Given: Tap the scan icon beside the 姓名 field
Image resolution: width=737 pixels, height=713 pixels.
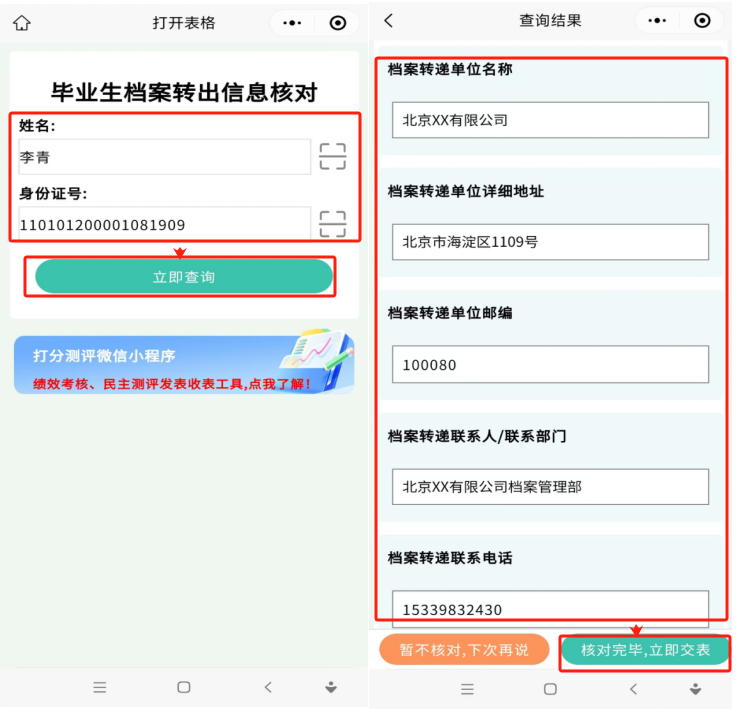Looking at the screenshot, I should click(x=333, y=156).
